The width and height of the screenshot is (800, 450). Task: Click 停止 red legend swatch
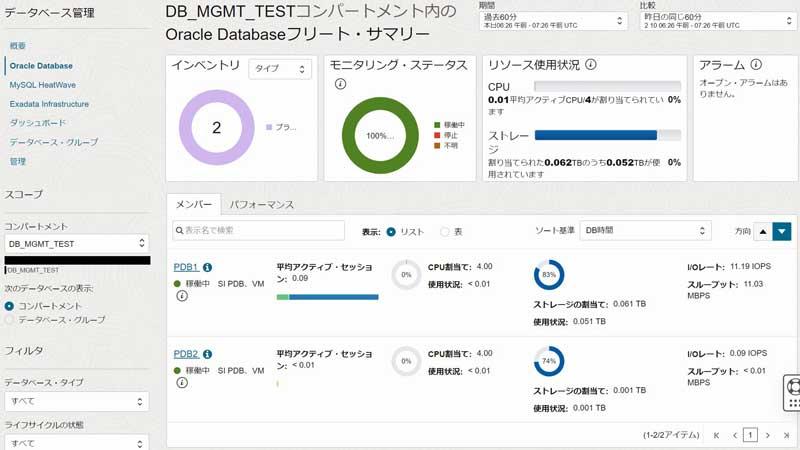[x=437, y=135]
